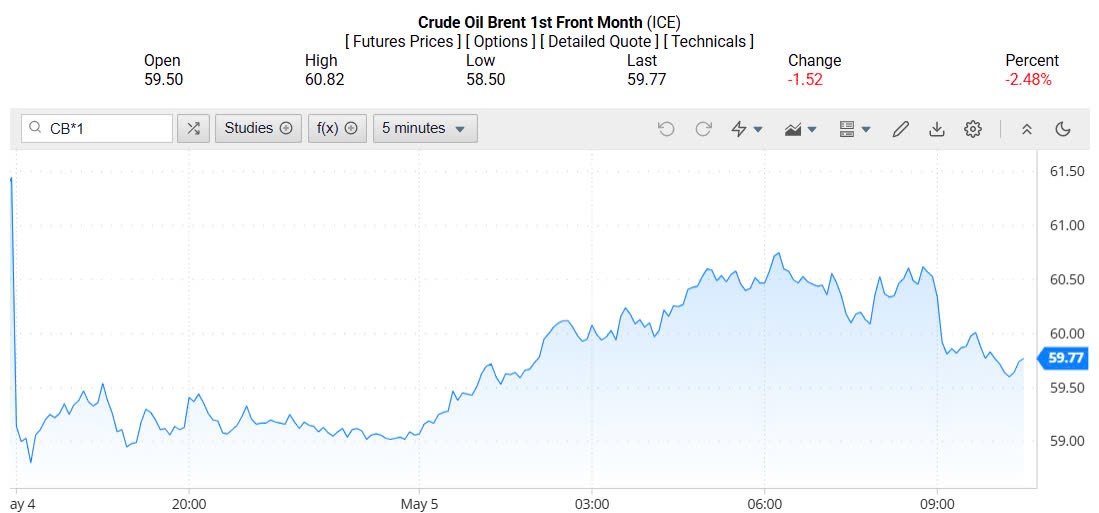
Task: Add Studies to the chart
Action: (x=258, y=128)
